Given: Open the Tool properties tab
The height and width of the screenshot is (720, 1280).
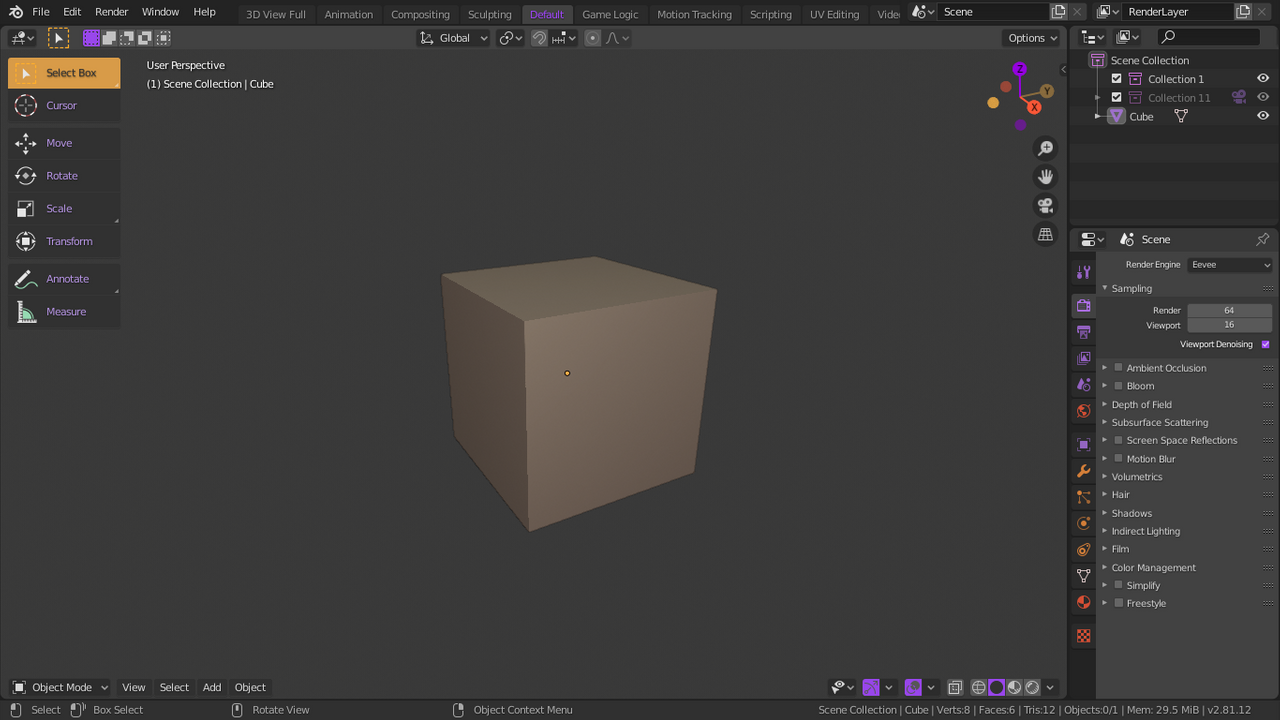Looking at the screenshot, I should [x=1083, y=273].
